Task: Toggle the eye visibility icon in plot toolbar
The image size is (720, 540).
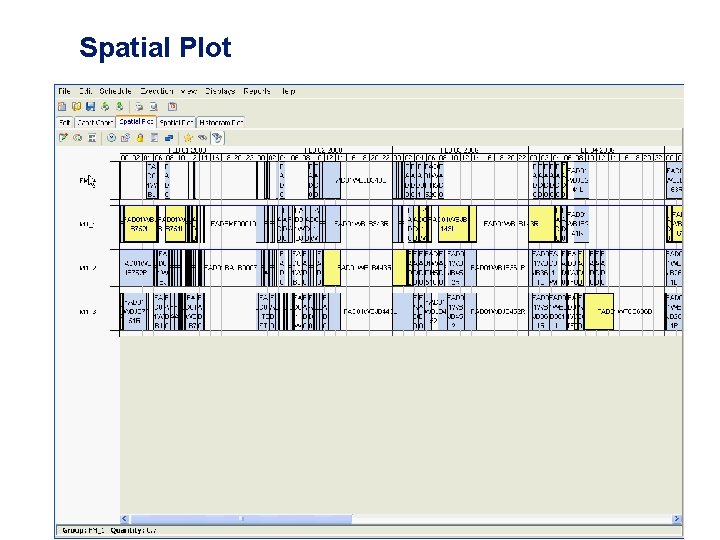Action: click(x=202, y=137)
